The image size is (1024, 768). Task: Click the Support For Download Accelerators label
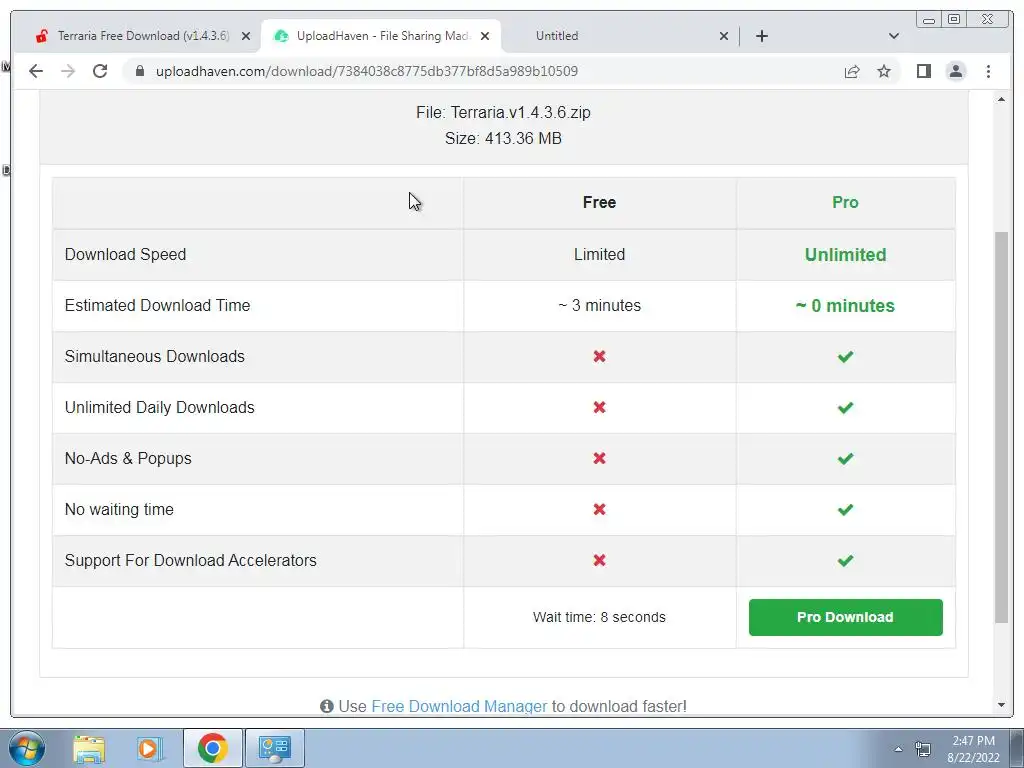[x=191, y=560]
